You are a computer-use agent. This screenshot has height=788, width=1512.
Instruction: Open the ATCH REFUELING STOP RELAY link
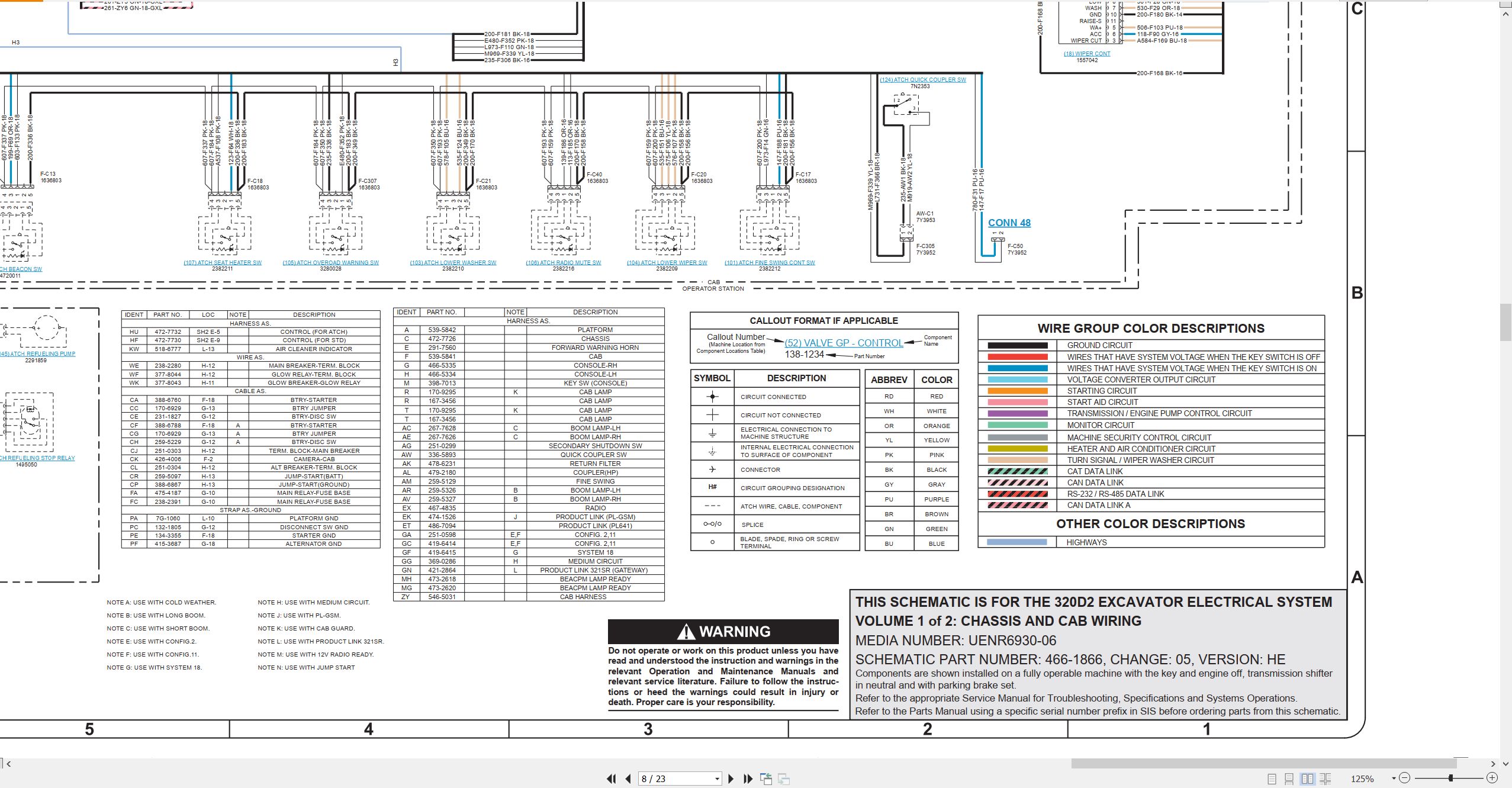click(37, 458)
